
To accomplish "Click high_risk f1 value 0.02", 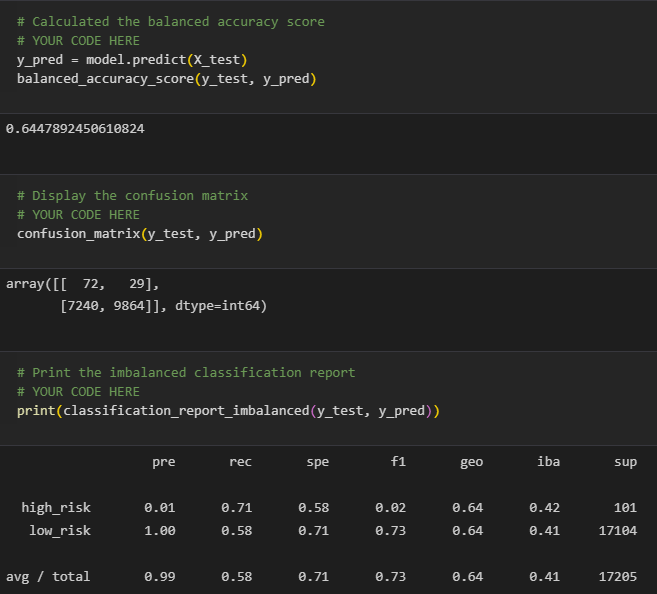I will (x=391, y=508).
